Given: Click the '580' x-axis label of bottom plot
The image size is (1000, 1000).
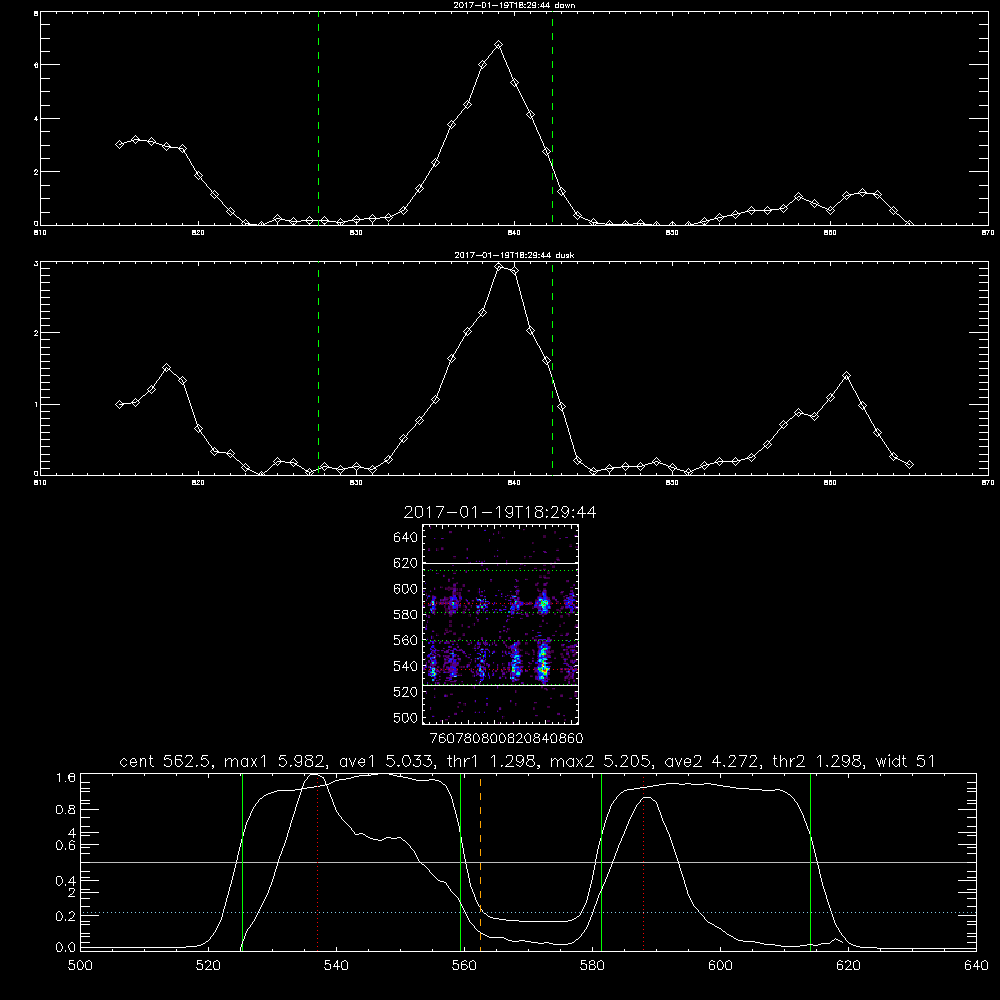Looking at the screenshot, I should (592, 966).
